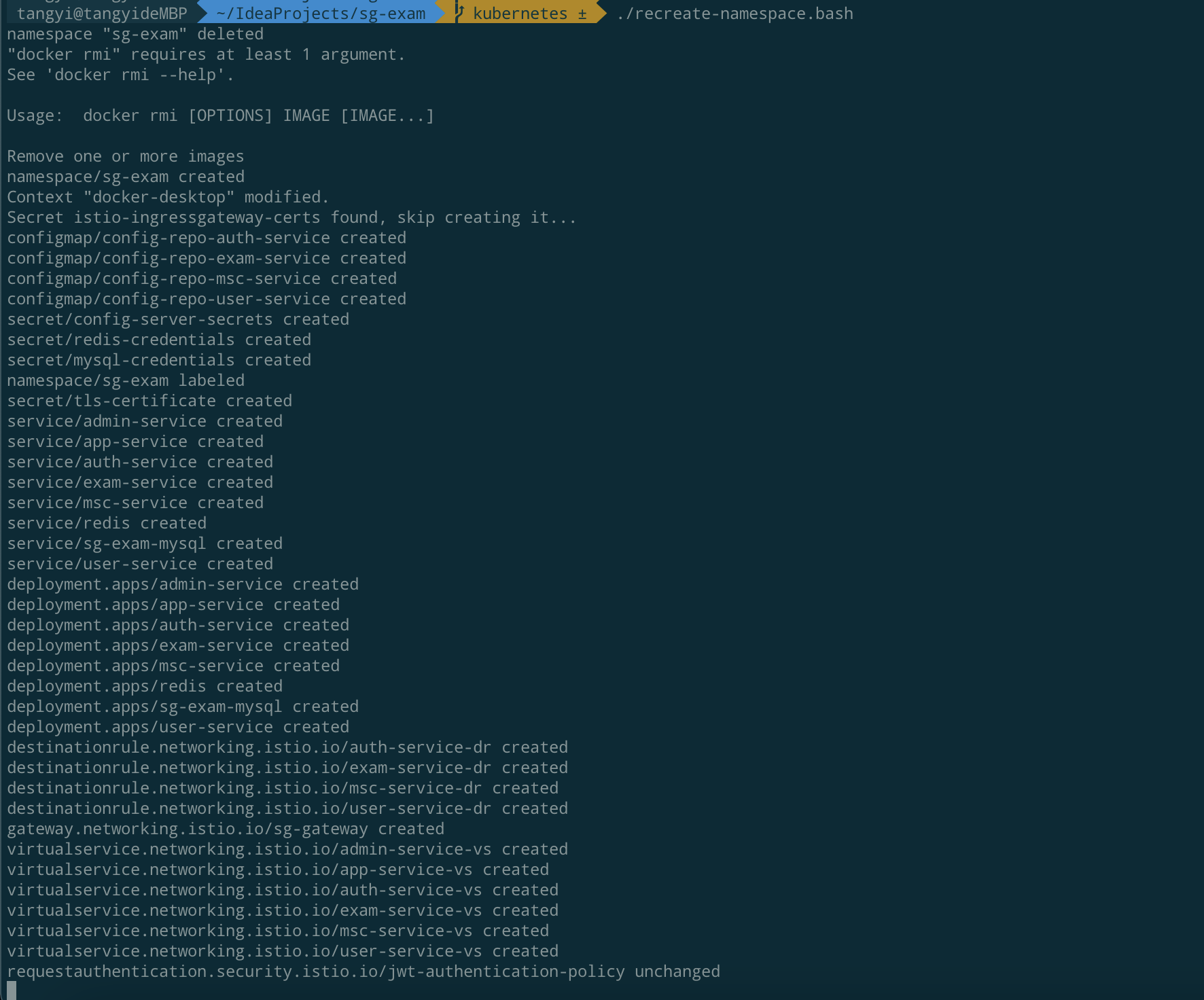Click 'configmap/config-repo-user-service created'
1204x1000 pixels.
[207, 299]
